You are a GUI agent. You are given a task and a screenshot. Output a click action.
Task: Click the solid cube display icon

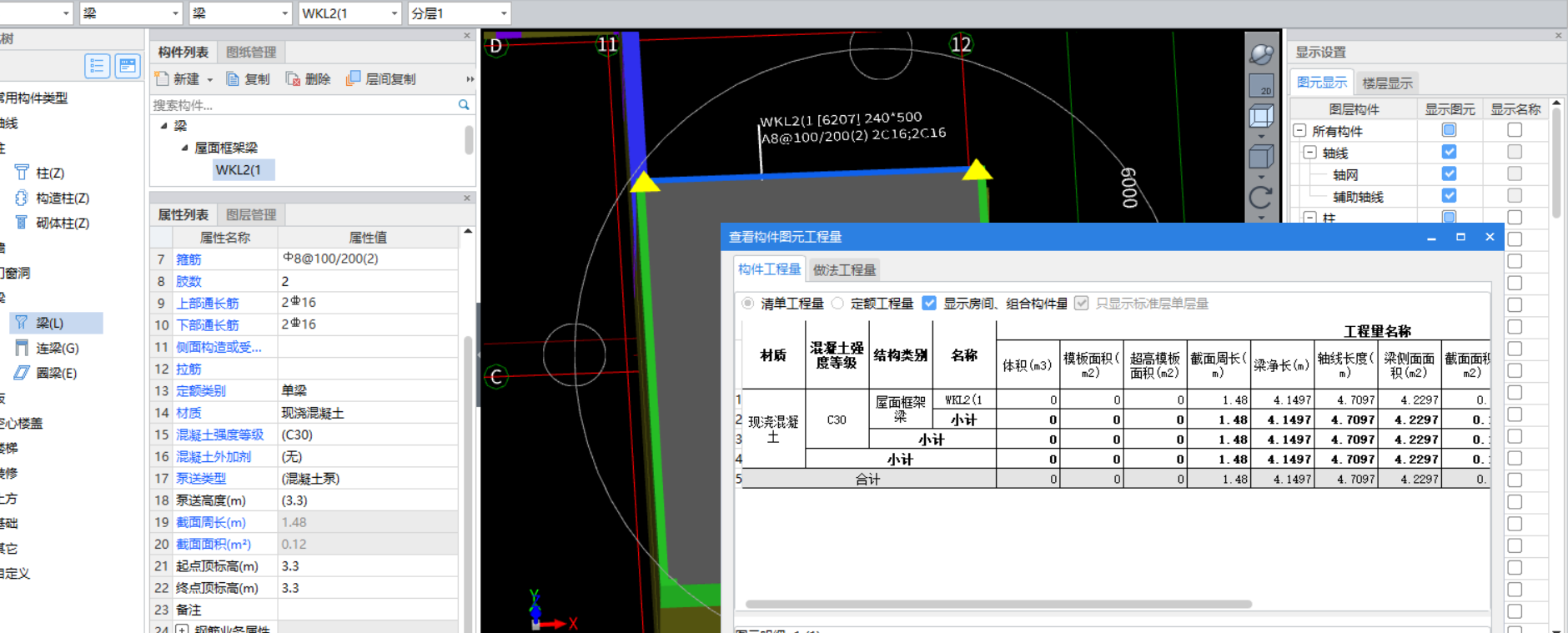pyautogui.click(x=1261, y=156)
